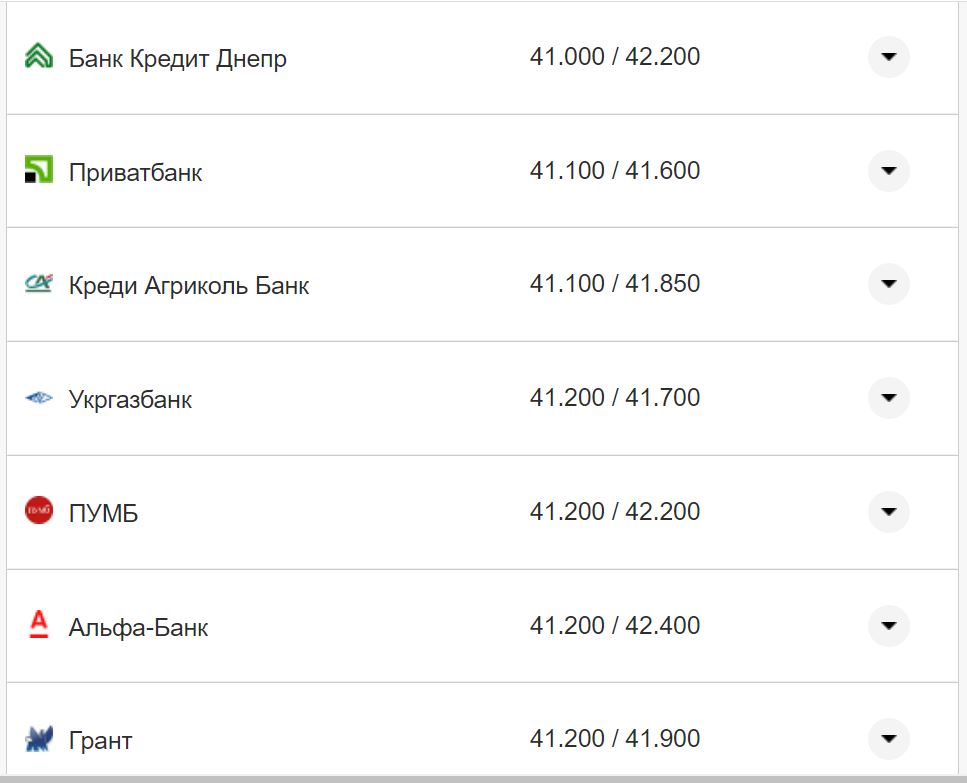This screenshot has height=783, width=967.
Task: Click the Креди Агриколь Банк logo icon
Action: point(38,285)
